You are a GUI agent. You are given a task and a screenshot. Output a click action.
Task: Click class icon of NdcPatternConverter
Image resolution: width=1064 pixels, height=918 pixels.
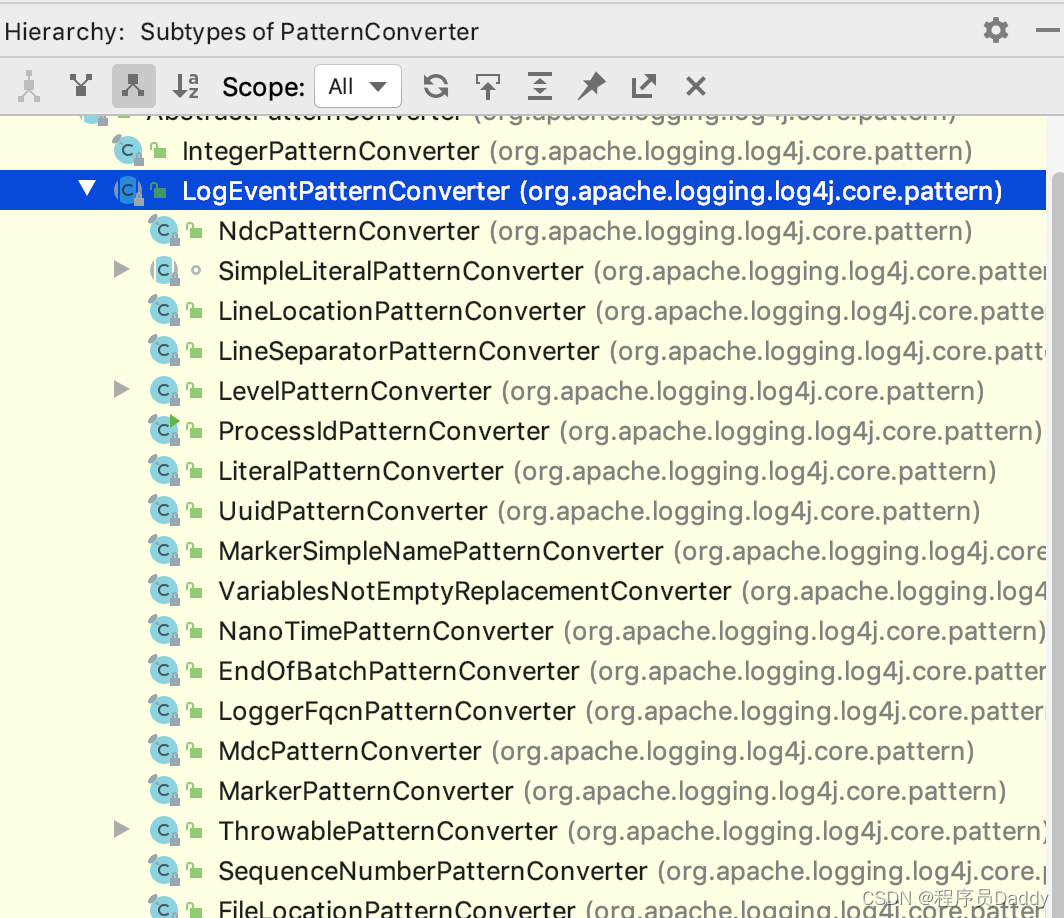tap(164, 231)
